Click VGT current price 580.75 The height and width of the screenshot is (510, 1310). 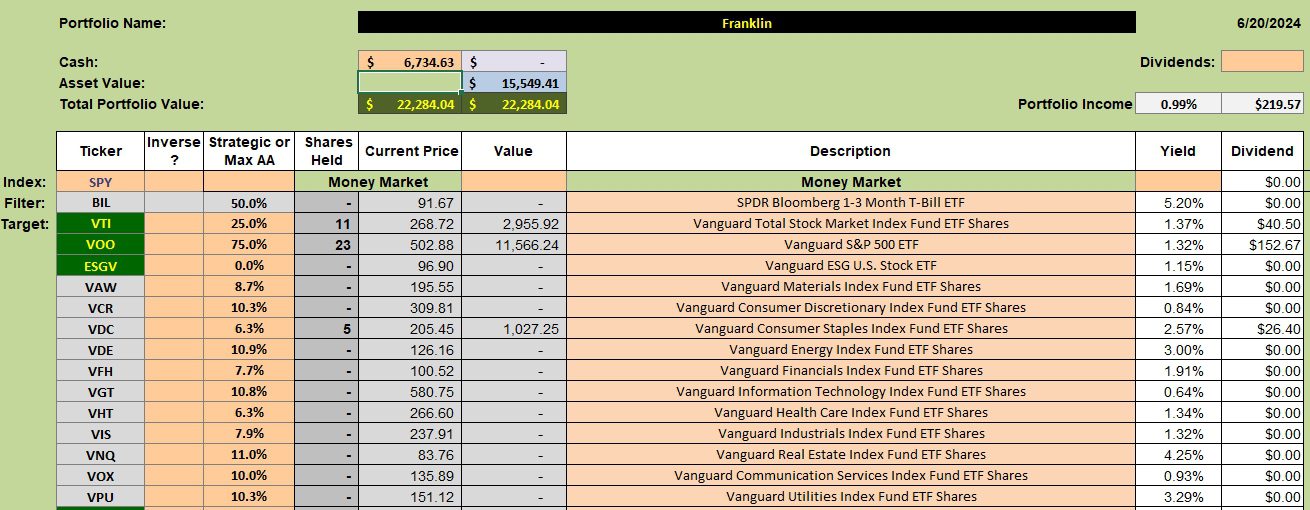(x=410, y=392)
